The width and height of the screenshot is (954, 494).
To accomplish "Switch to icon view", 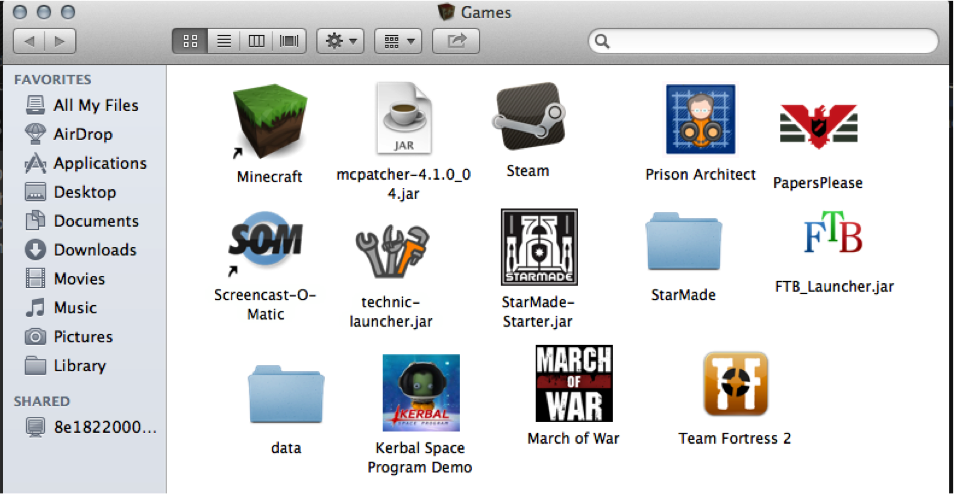I will (190, 41).
